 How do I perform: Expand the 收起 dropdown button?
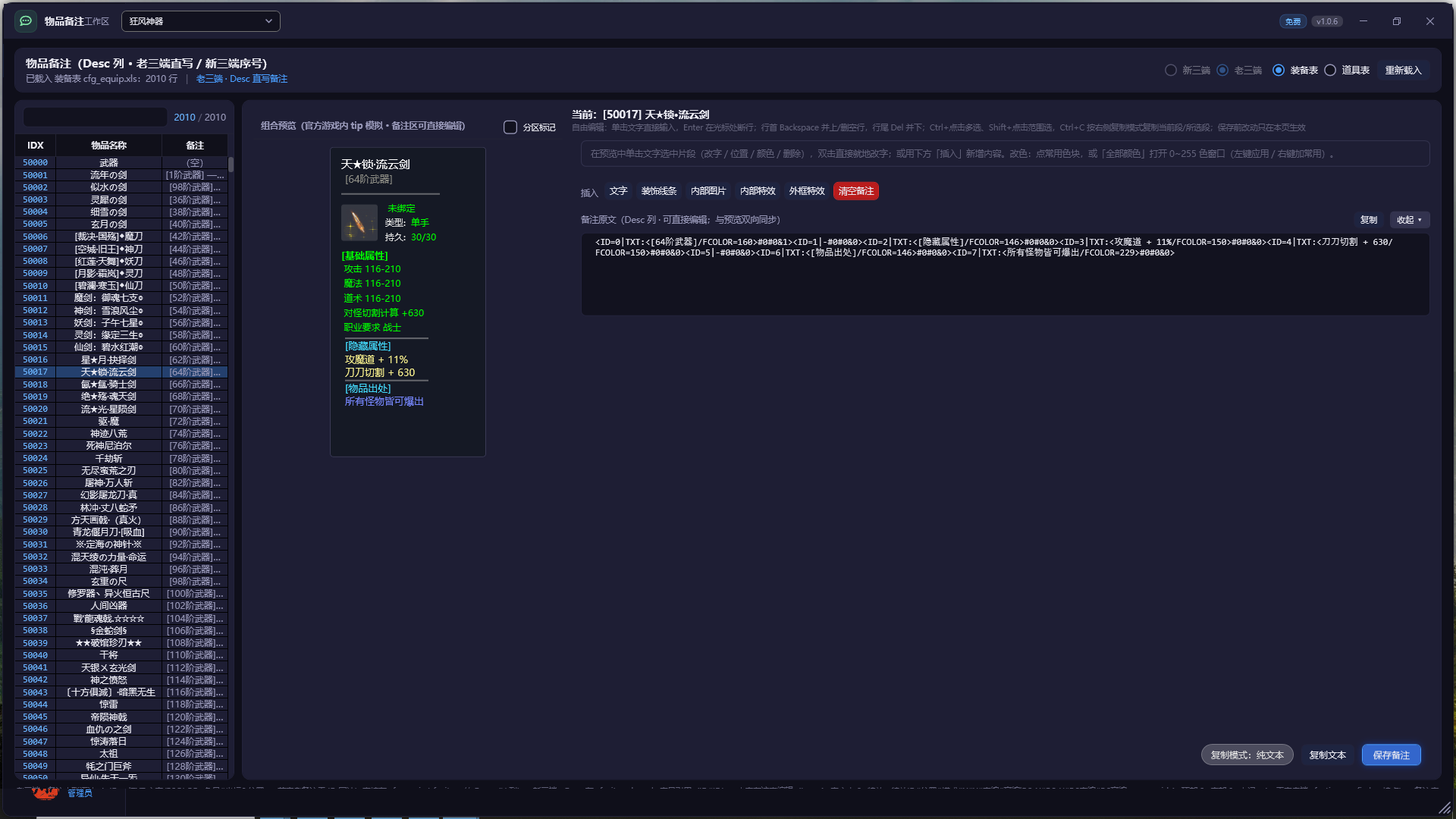click(x=1410, y=220)
